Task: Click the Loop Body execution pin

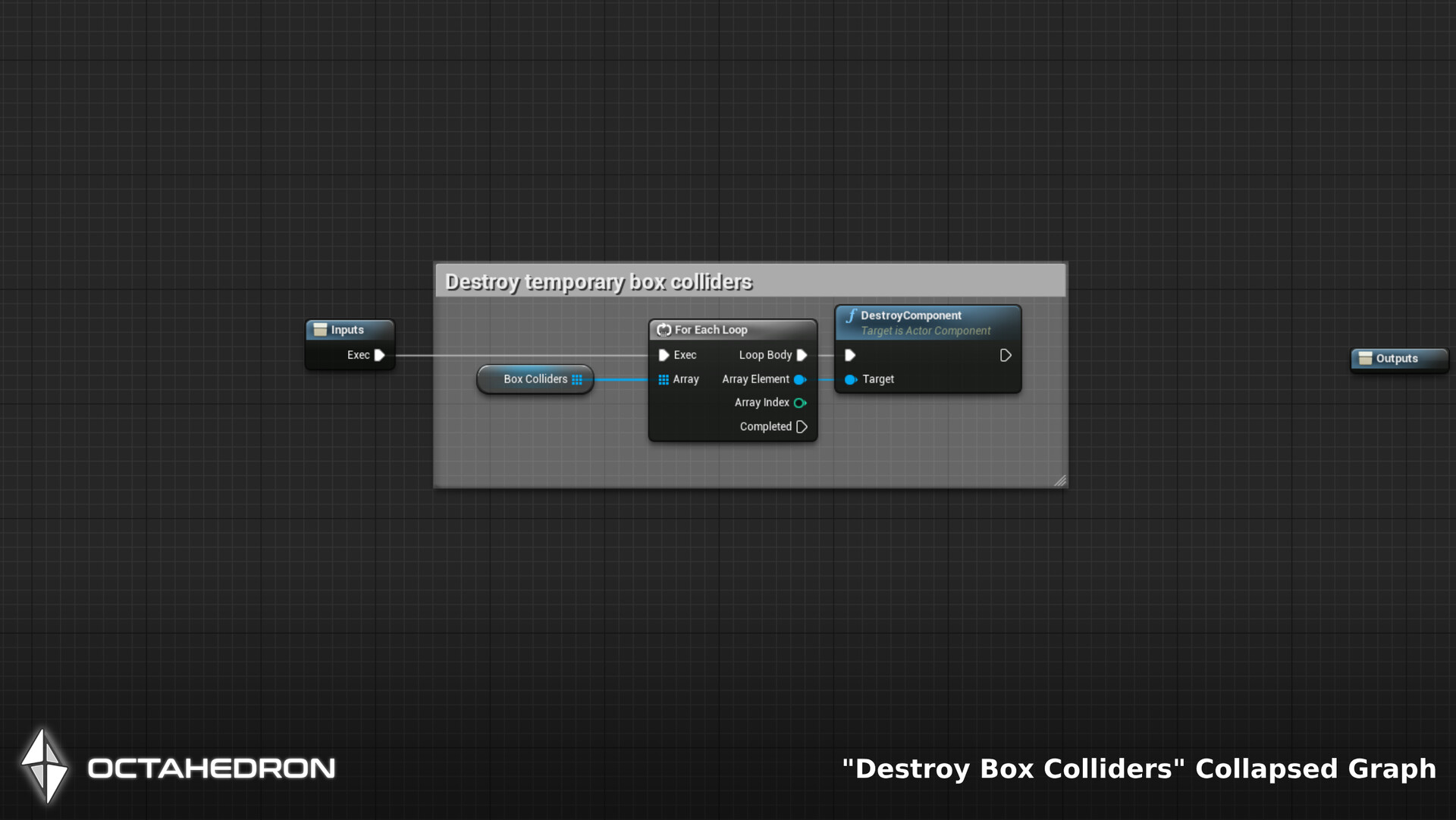Action: coord(802,354)
